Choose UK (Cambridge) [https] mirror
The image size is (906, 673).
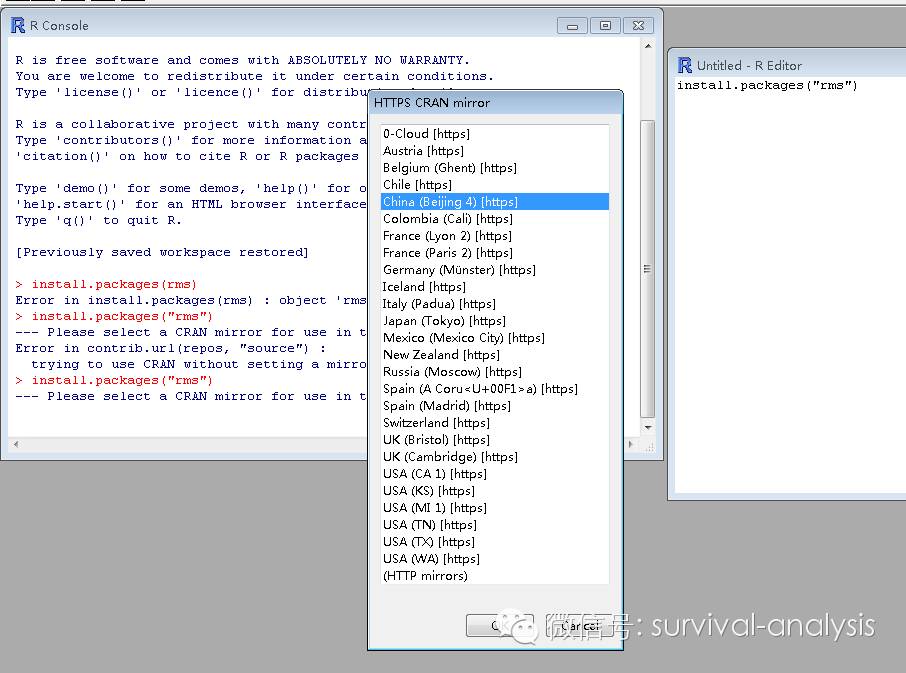pyautogui.click(x=495, y=457)
